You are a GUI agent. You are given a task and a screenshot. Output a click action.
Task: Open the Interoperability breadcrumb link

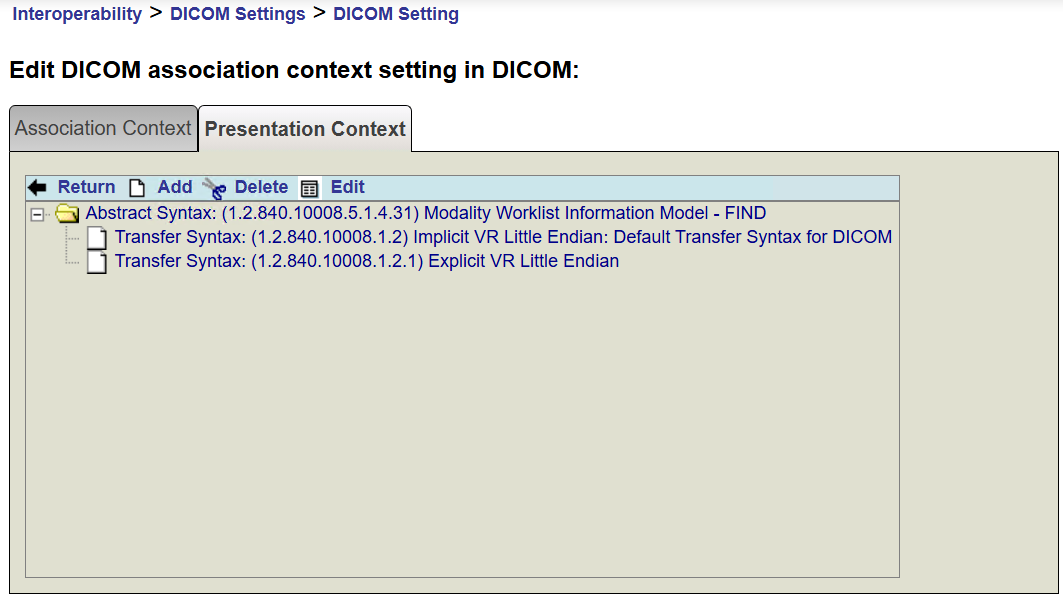pyautogui.click(x=77, y=14)
